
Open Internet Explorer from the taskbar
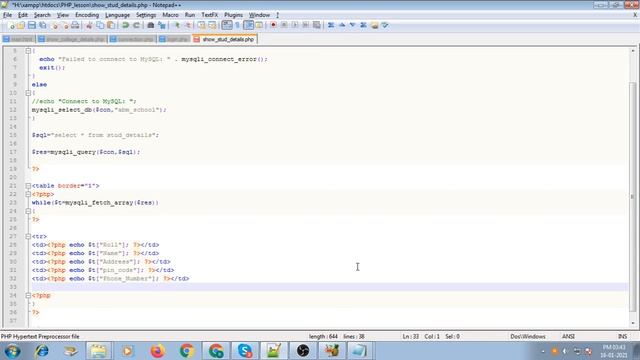41,351
